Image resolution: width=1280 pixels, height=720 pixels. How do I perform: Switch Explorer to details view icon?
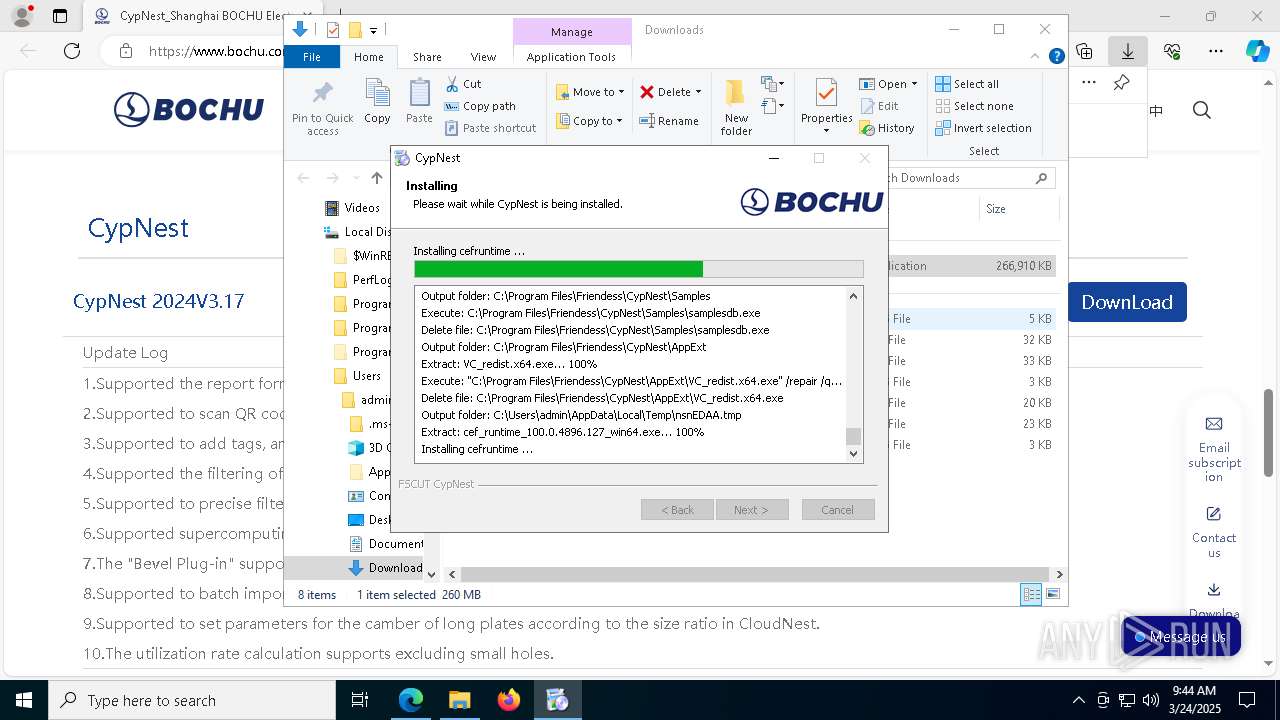(x=1031, y=595)
